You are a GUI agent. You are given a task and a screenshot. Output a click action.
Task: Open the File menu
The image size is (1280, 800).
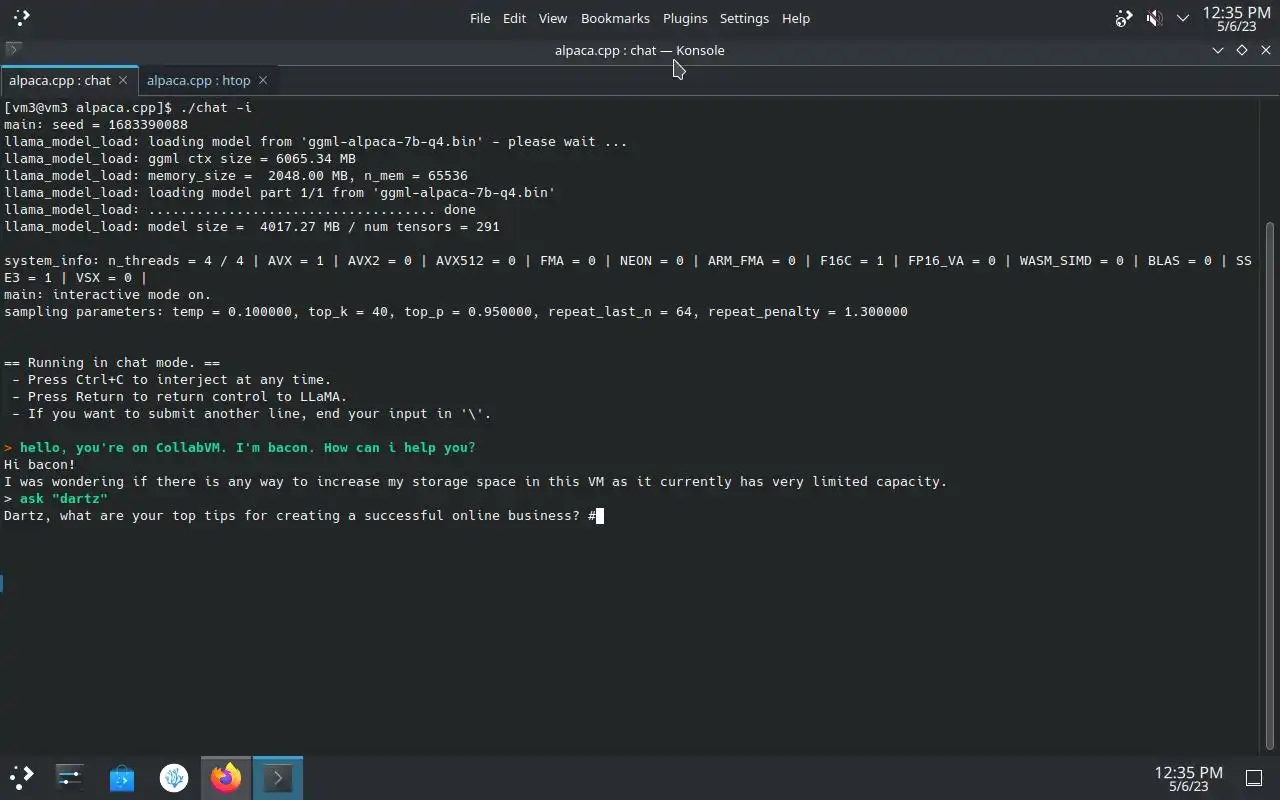(x=480, y=18)
